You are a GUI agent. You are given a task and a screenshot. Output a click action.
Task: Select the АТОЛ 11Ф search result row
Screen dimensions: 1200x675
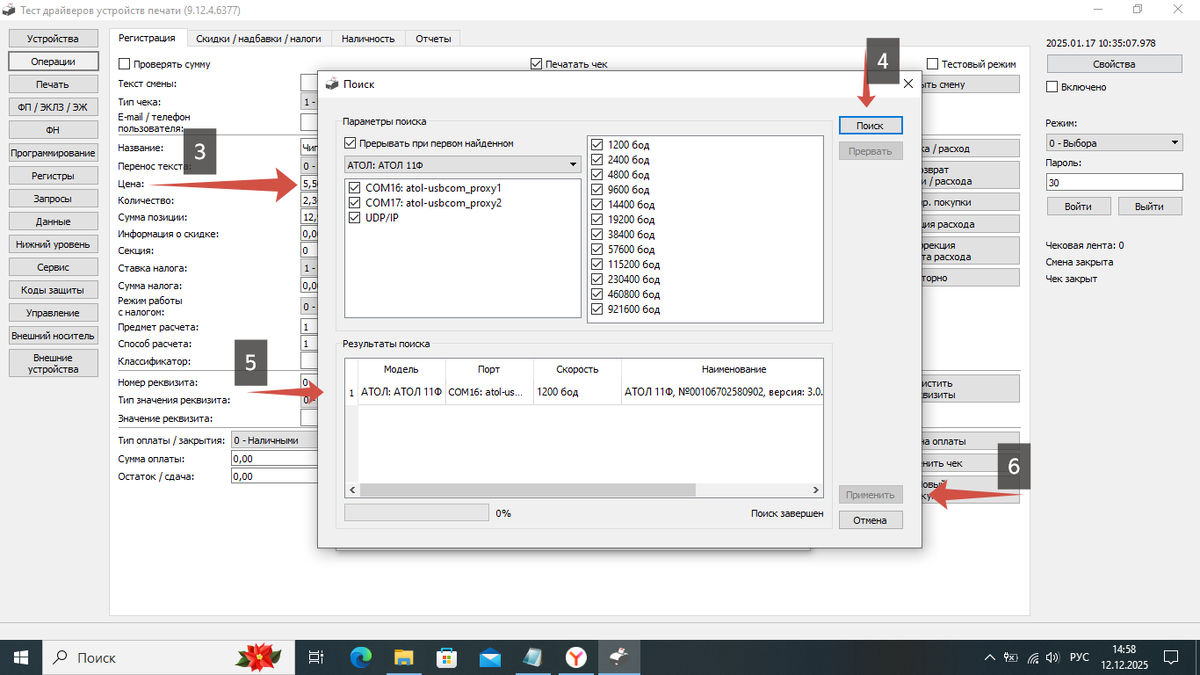pyautogui.click(x=584, y=393)
